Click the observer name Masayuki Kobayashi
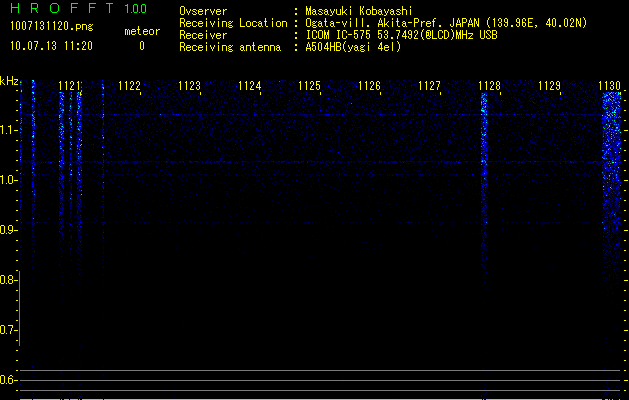This screenshot has height=400, width=629. 359,11
